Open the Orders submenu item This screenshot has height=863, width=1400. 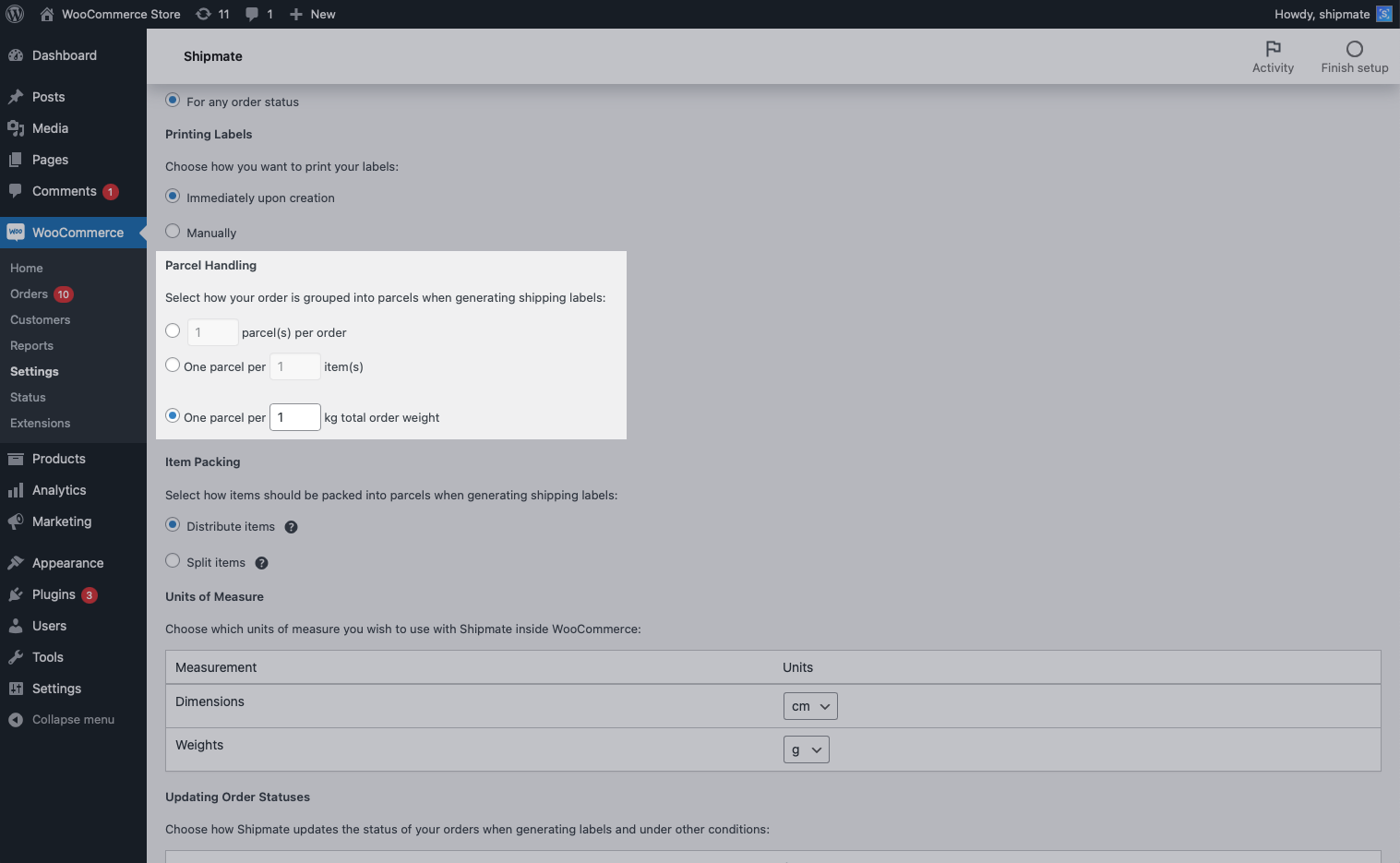29,294
